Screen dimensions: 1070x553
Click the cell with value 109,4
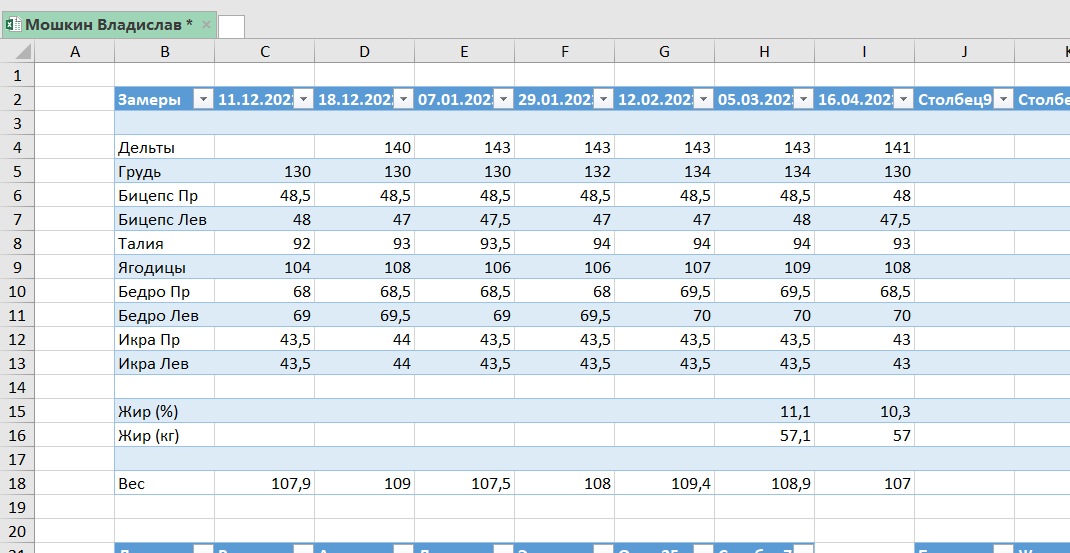(665, 484)
